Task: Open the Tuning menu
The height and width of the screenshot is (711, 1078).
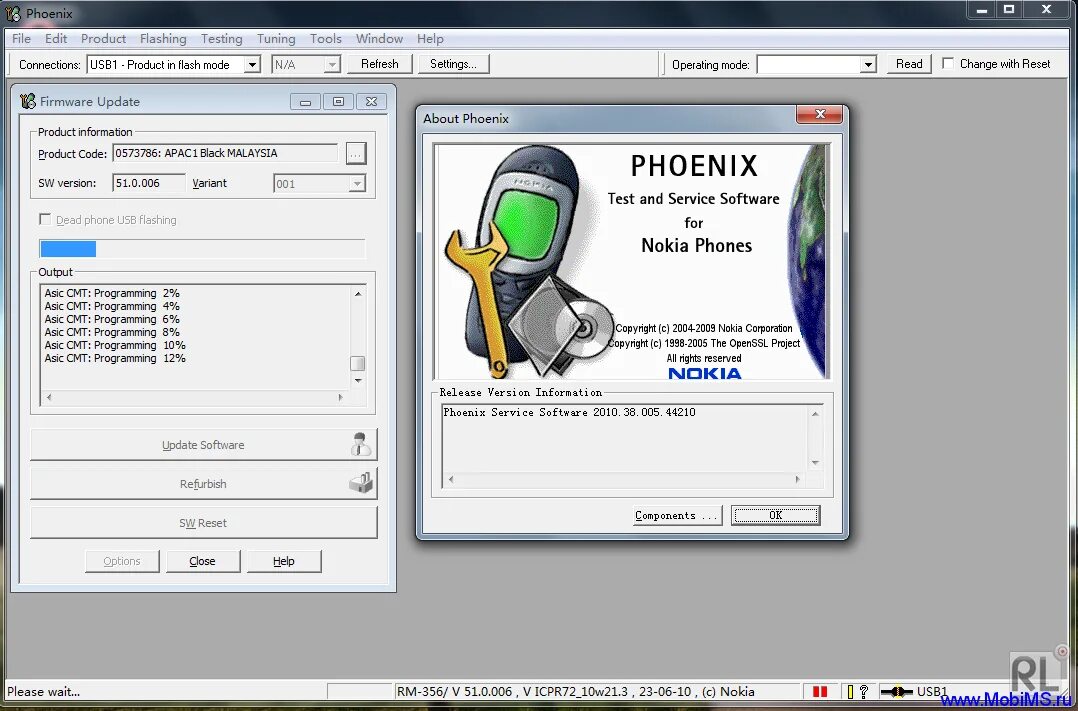Action: (x=276, y=39)
